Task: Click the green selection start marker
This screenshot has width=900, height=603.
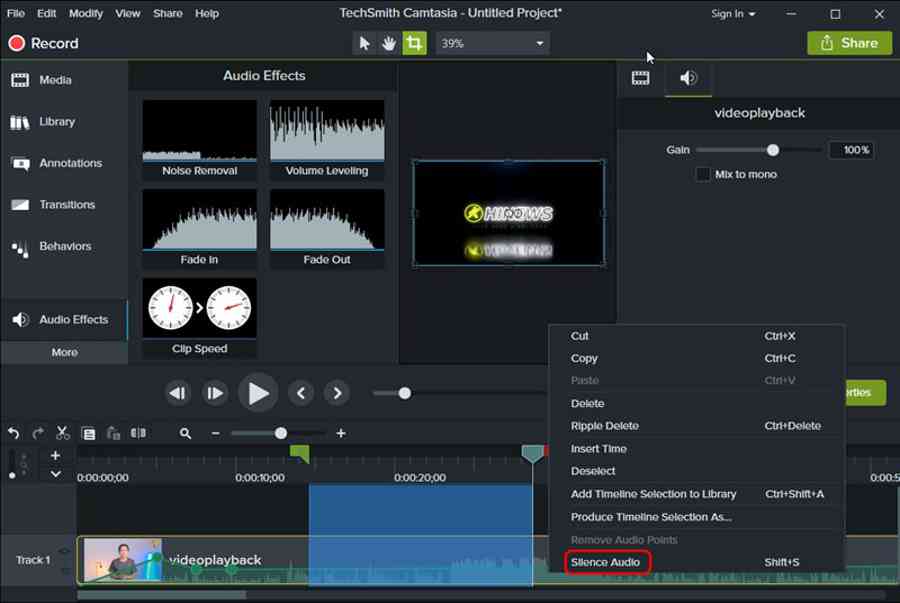Action: (x=300, y=453)
